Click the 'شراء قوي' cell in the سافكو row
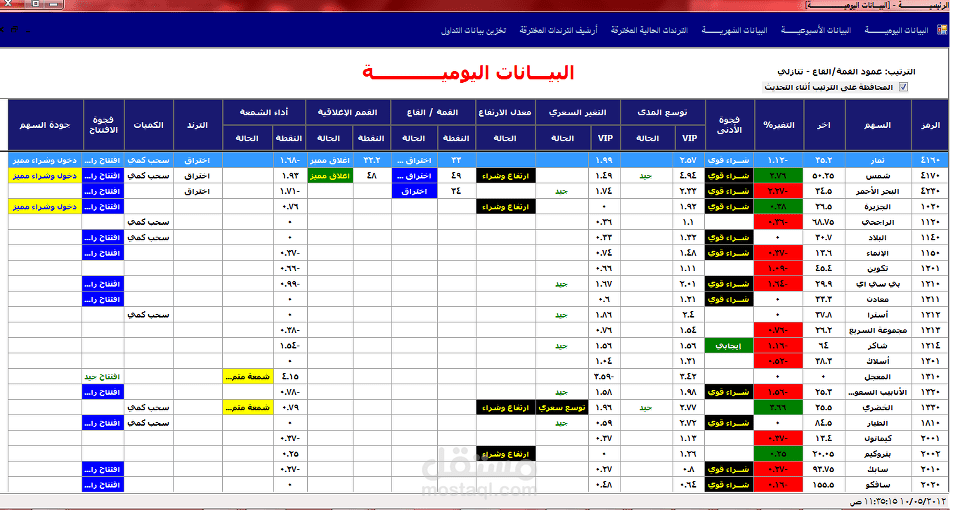This screenshot has height=510, width=960. coord(729,485)
